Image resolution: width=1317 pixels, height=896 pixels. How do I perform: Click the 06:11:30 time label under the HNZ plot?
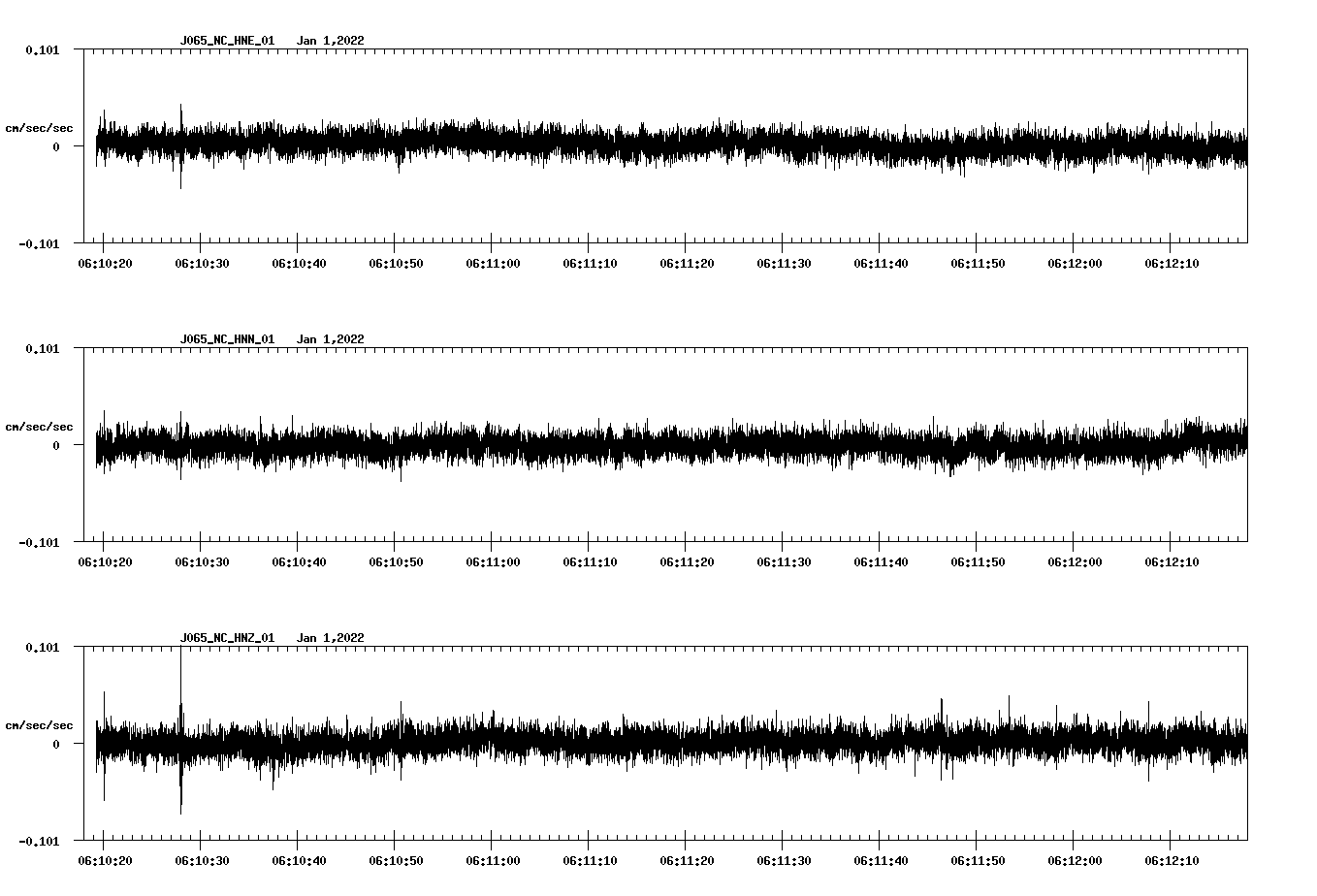784,861
